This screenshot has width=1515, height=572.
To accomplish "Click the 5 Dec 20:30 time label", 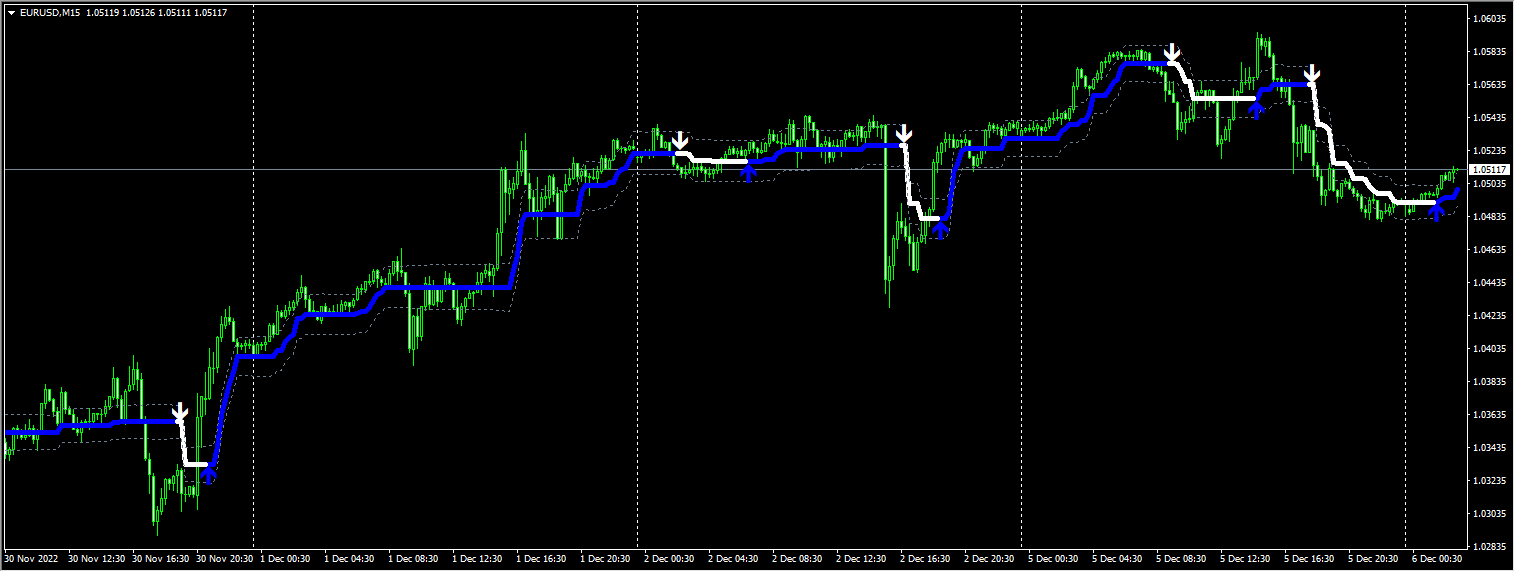I will point(1374,559).
